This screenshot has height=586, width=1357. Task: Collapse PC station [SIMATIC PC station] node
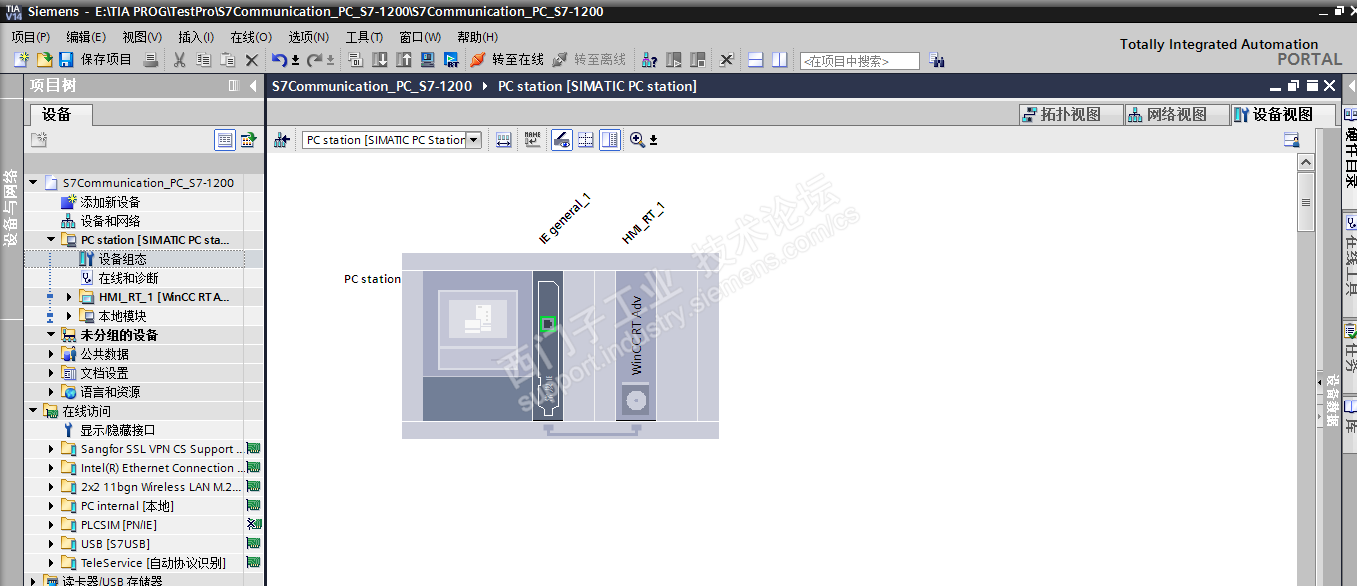click(51, 240)
